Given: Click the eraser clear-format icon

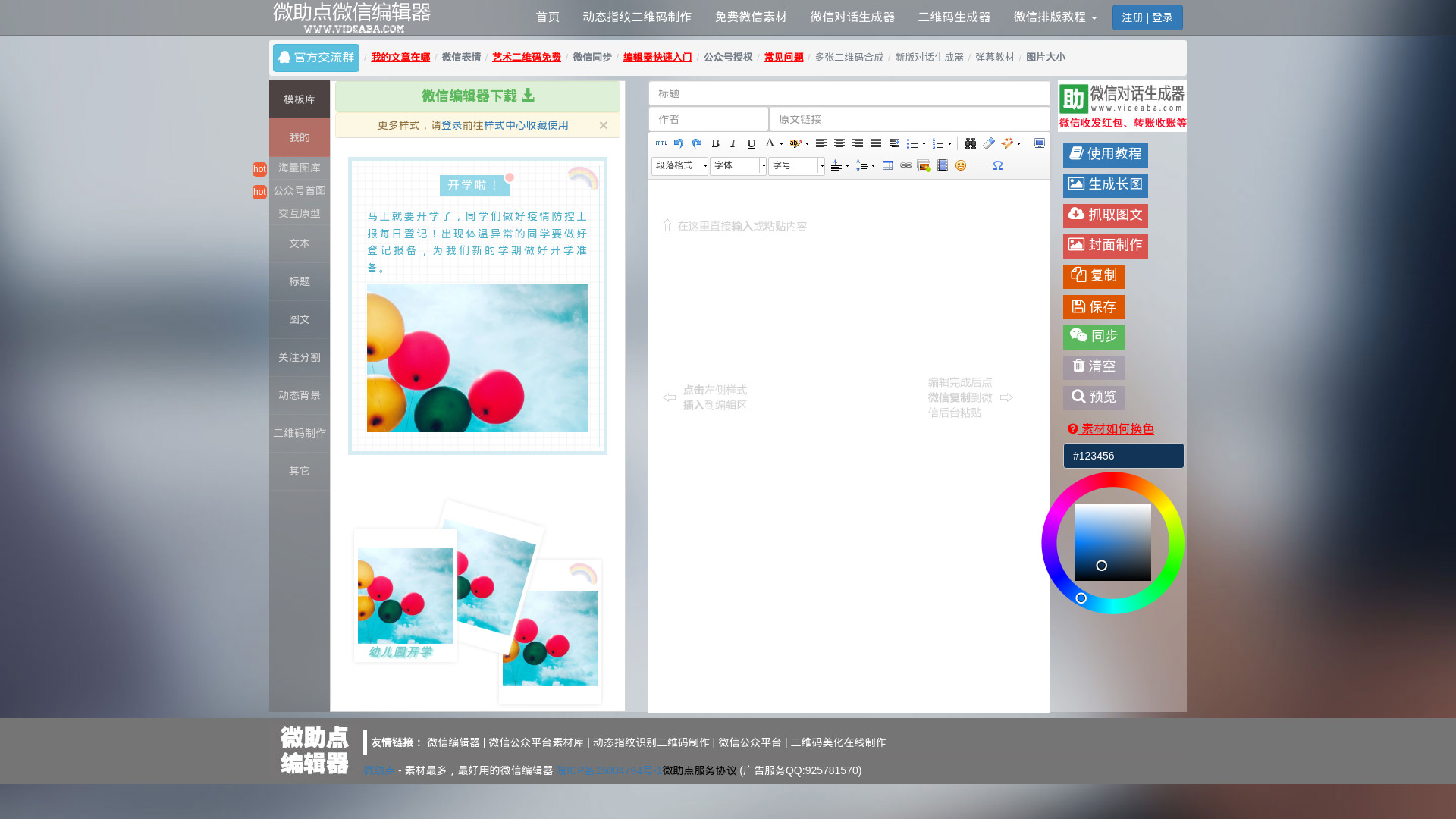Looking at the screenshot, I should point(989,143).
